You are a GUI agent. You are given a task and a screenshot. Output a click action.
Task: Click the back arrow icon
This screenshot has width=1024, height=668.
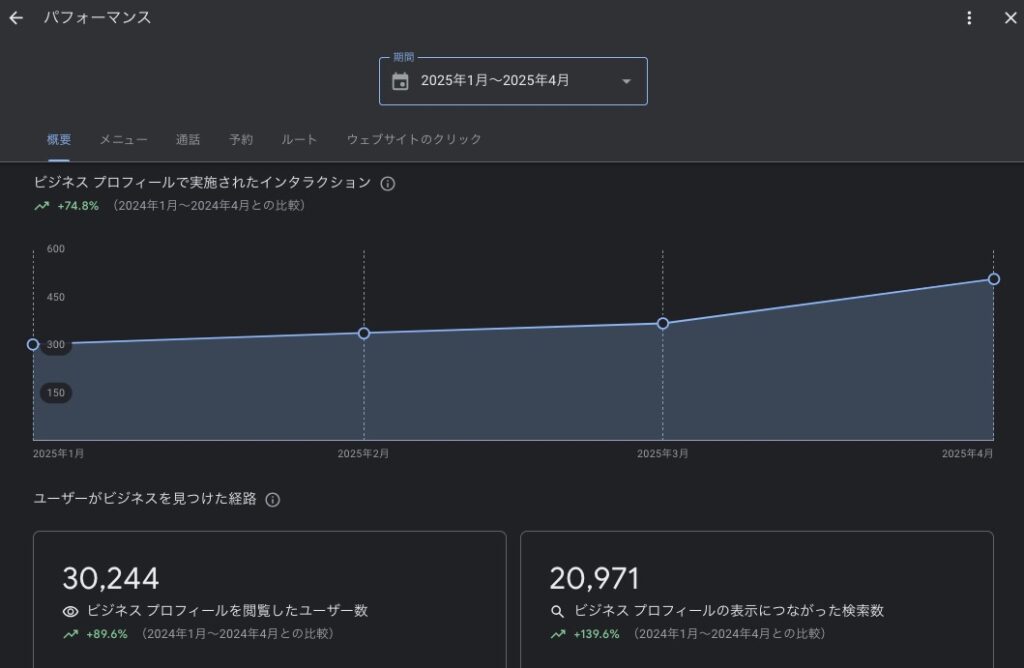coord(16,18)
